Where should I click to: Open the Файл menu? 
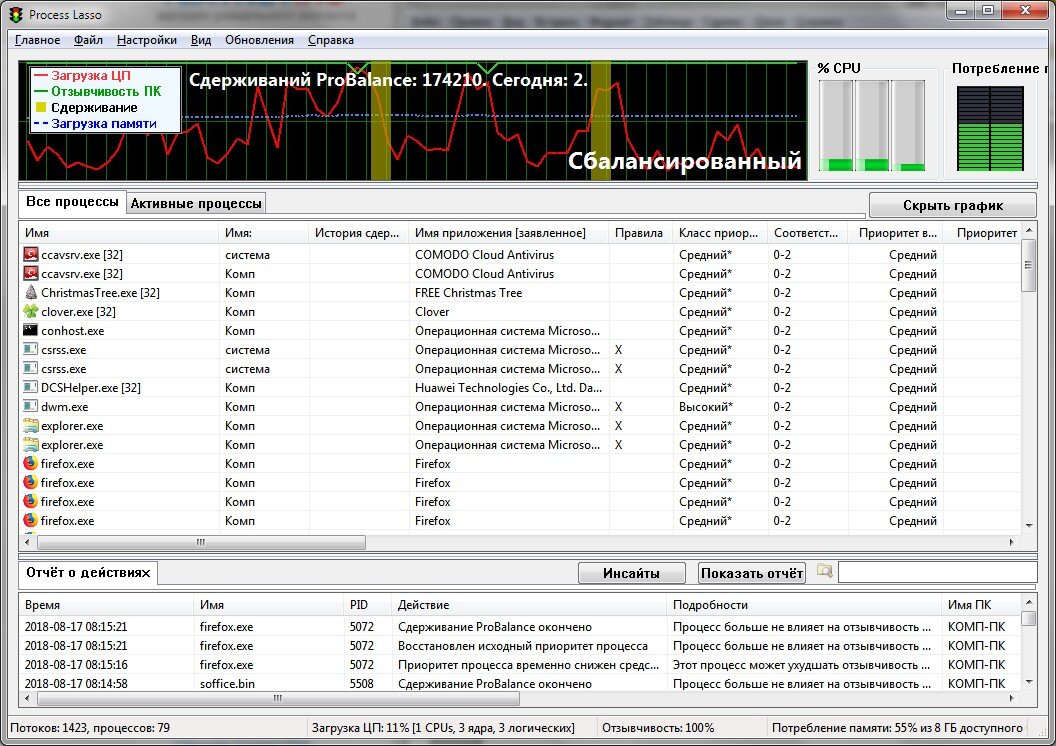pyautogui.click(x=88, y=40)
